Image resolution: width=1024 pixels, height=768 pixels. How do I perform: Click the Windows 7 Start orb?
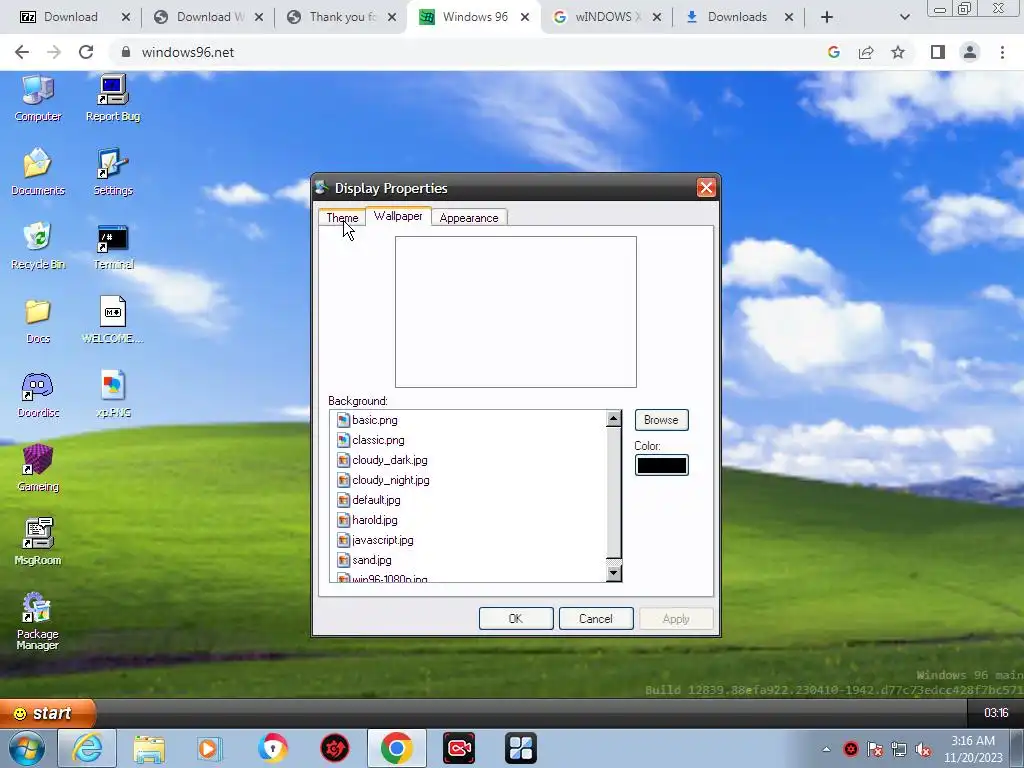click(x=27, y=748)
